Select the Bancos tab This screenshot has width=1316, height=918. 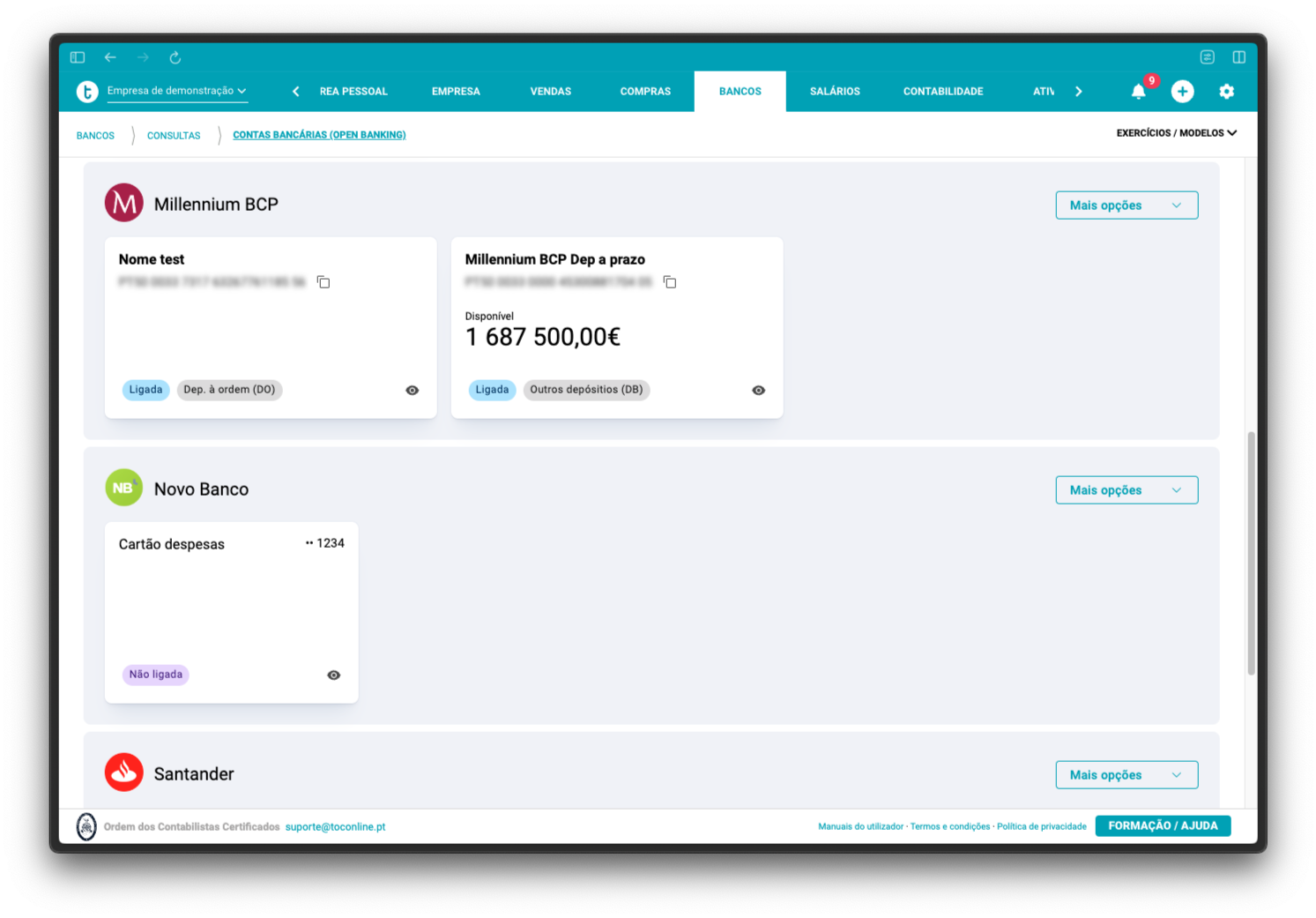[740, 92]
